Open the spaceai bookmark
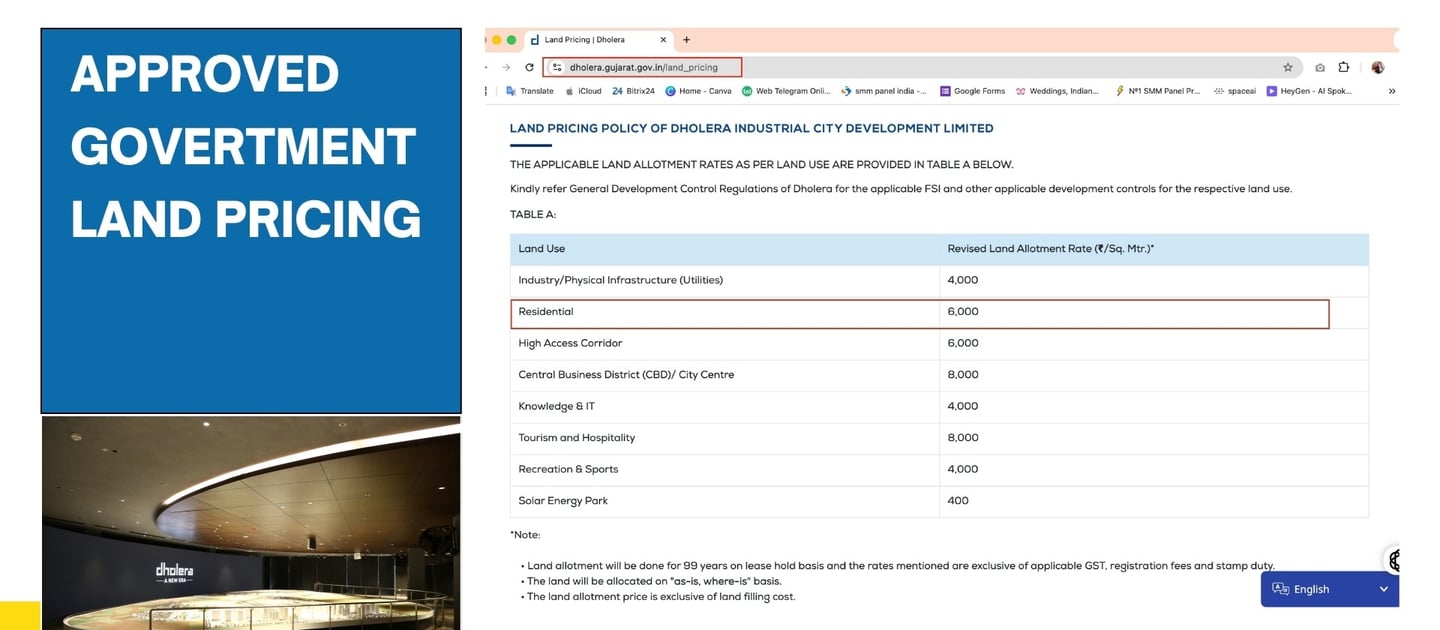Image resolution: width=1440 pixels, height=630 pixels. 1234,91
